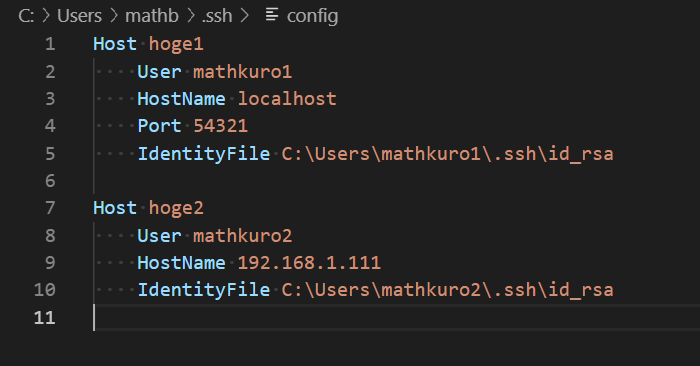This screenshot has width=700, height=366.
Task: Click line number 7 in the gutter
Action: (50, 208)
